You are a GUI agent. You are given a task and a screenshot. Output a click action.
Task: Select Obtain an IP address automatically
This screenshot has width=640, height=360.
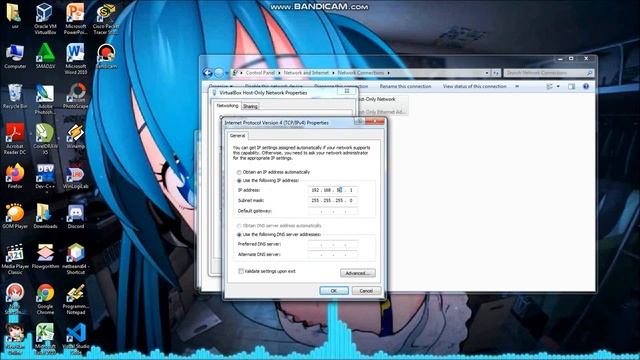[x=239, y=172]
